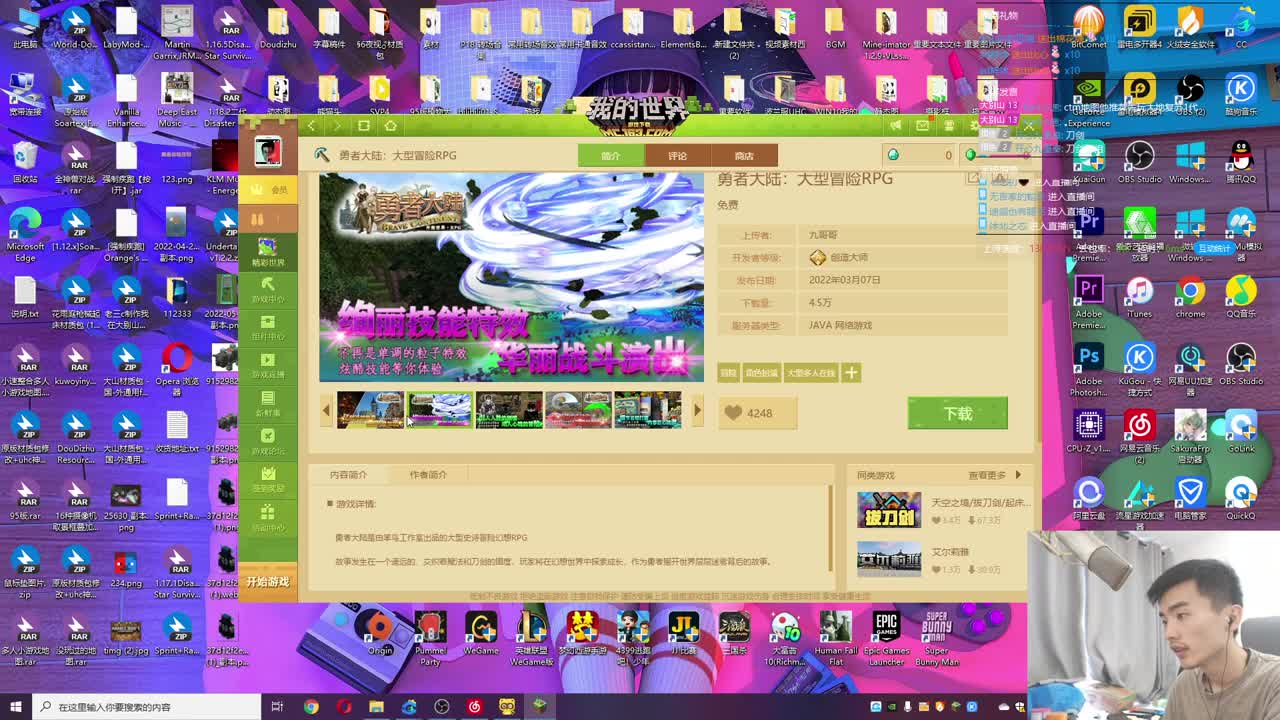Open 精彩世界 in the launcher sidebar
This screenshot has height=720, width=1280.
pos(267,252)
